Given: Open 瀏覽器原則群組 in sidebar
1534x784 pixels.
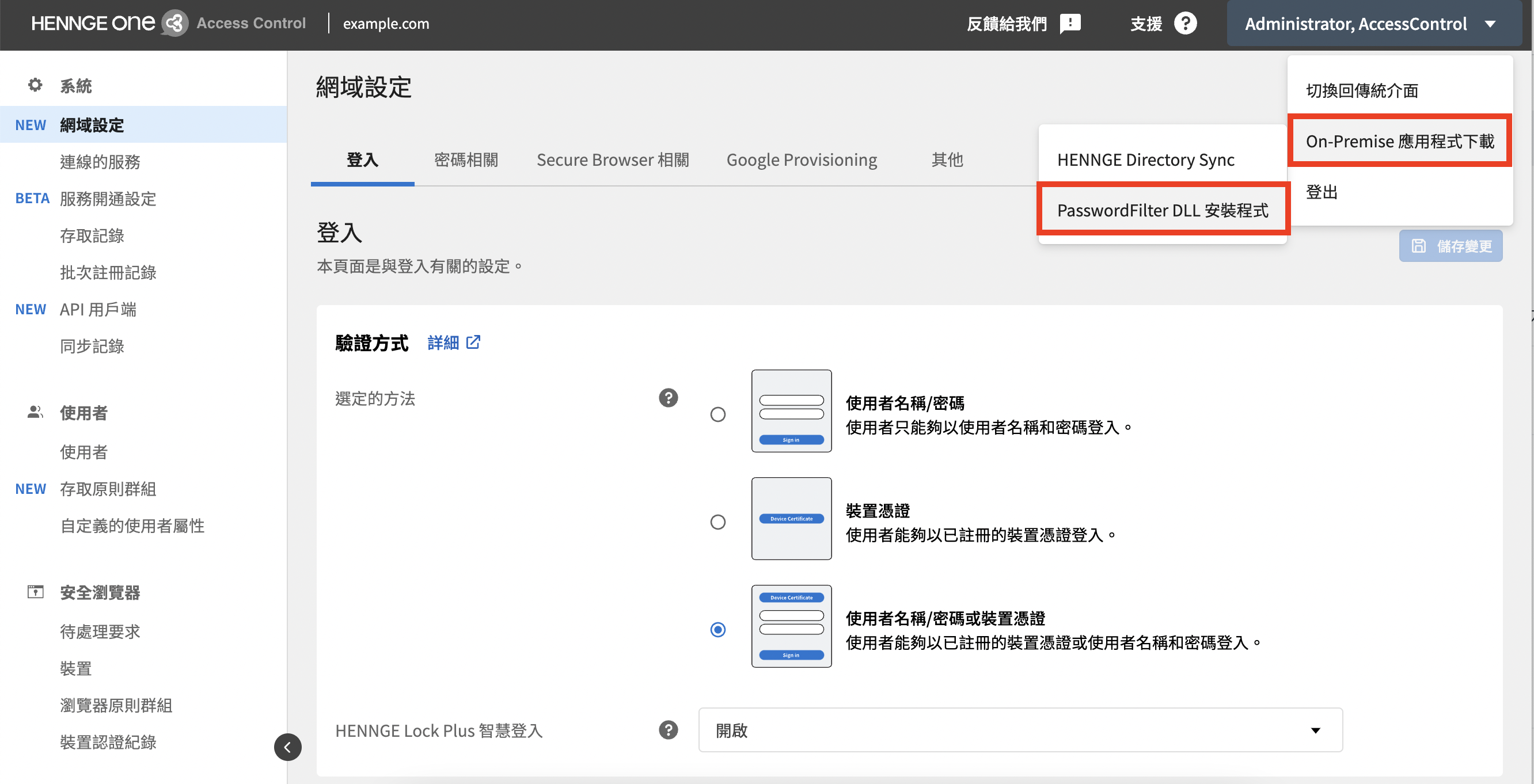Looking at the screenshot, I should (116, 706).
